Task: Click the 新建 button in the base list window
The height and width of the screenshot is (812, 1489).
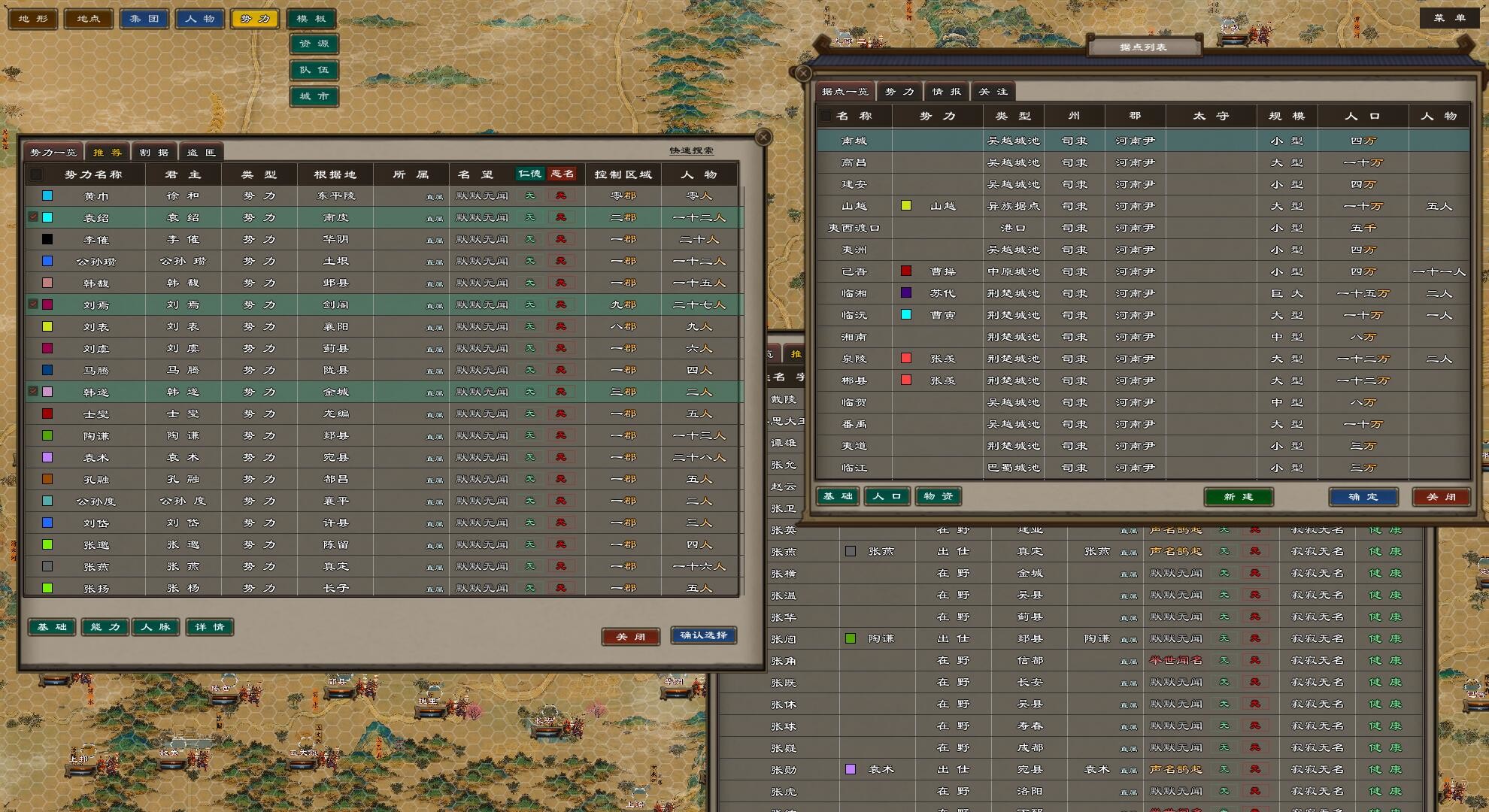Action: 1238,497
